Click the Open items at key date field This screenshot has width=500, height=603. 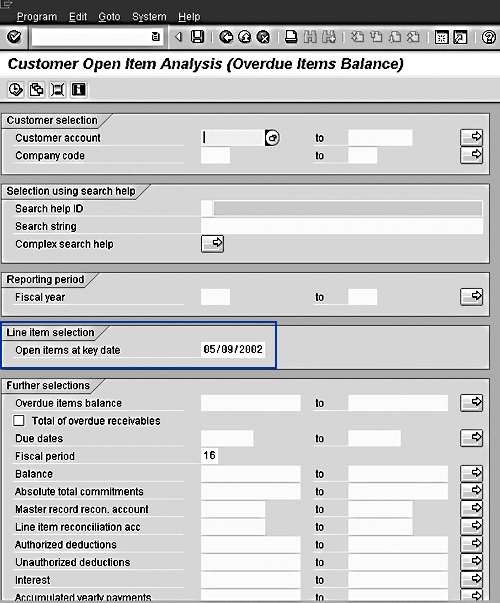coord(233,350)
